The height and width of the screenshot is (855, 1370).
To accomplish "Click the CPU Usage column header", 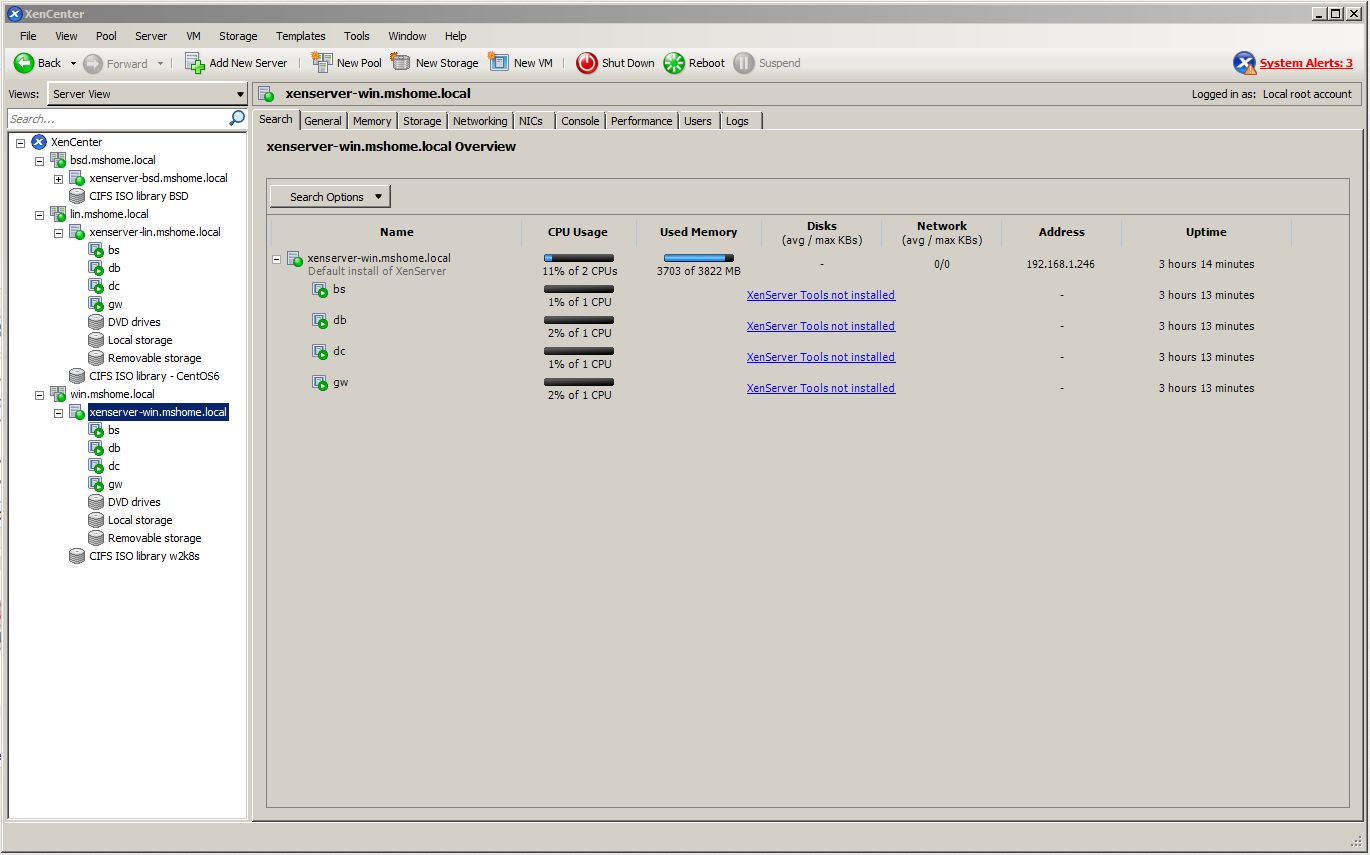I will 577,232.
